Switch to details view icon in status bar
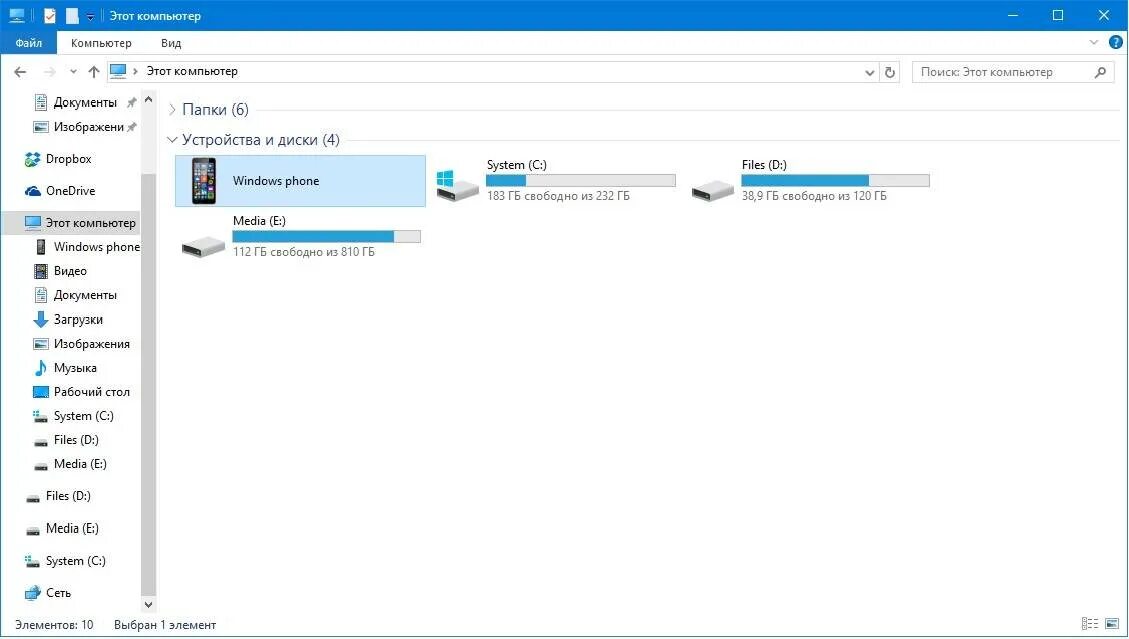The height and width of the screenshot is (639, 1129). pos(1090,624)
